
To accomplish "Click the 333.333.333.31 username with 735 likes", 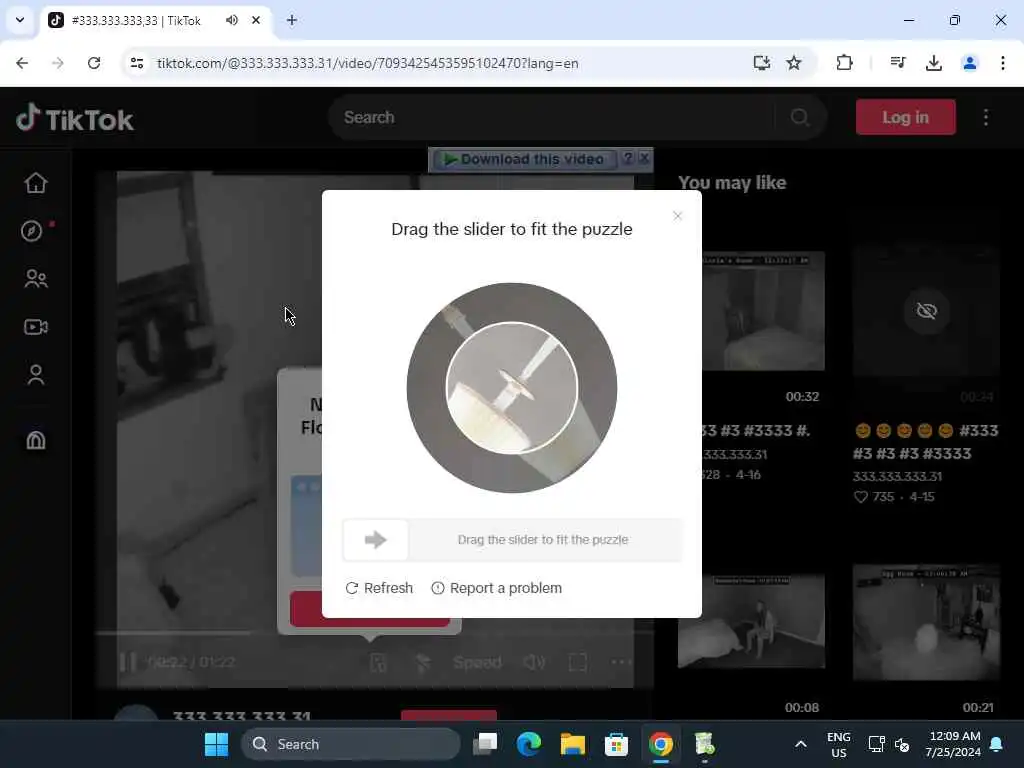I will tap(897, 476).
